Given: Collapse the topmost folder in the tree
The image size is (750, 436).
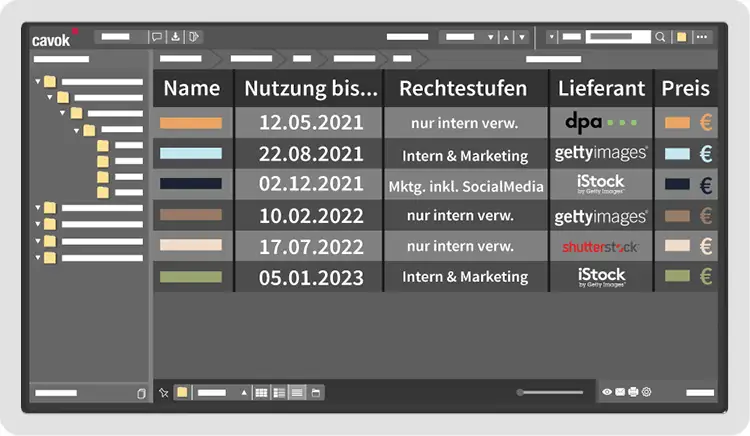Looking at the screenshot, I should point(38,82).
